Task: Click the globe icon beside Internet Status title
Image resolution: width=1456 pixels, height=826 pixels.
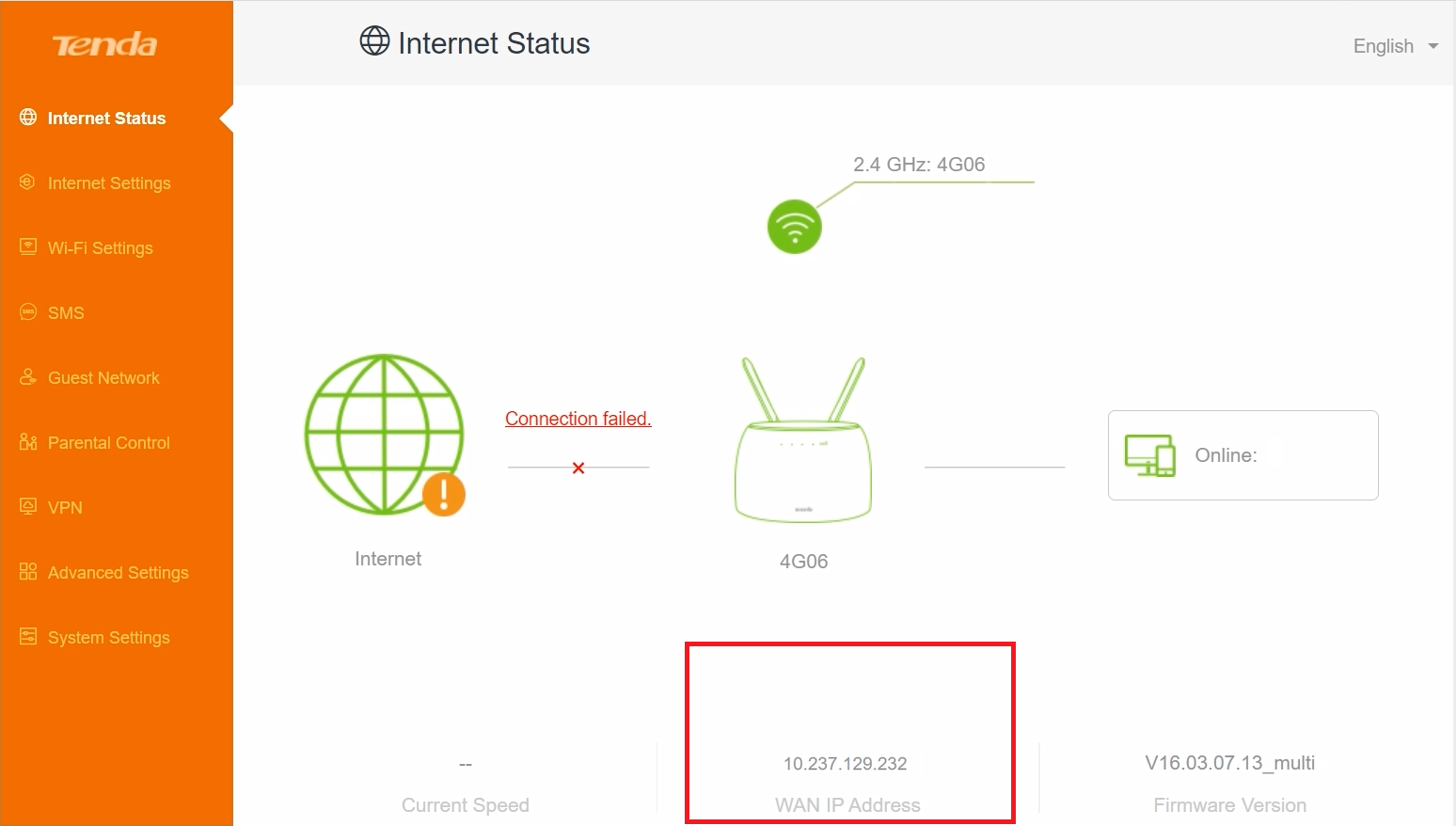Action: click(374, 41)
